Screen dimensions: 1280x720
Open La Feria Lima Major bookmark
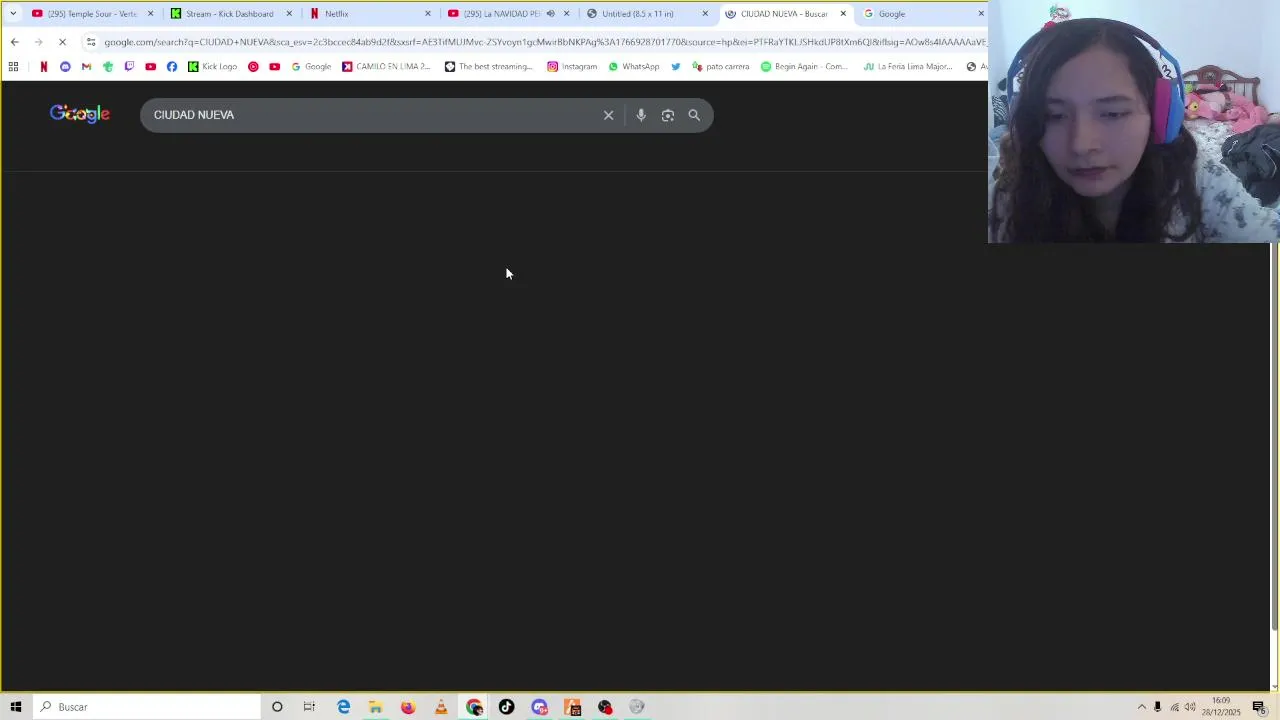pos(908,67)
